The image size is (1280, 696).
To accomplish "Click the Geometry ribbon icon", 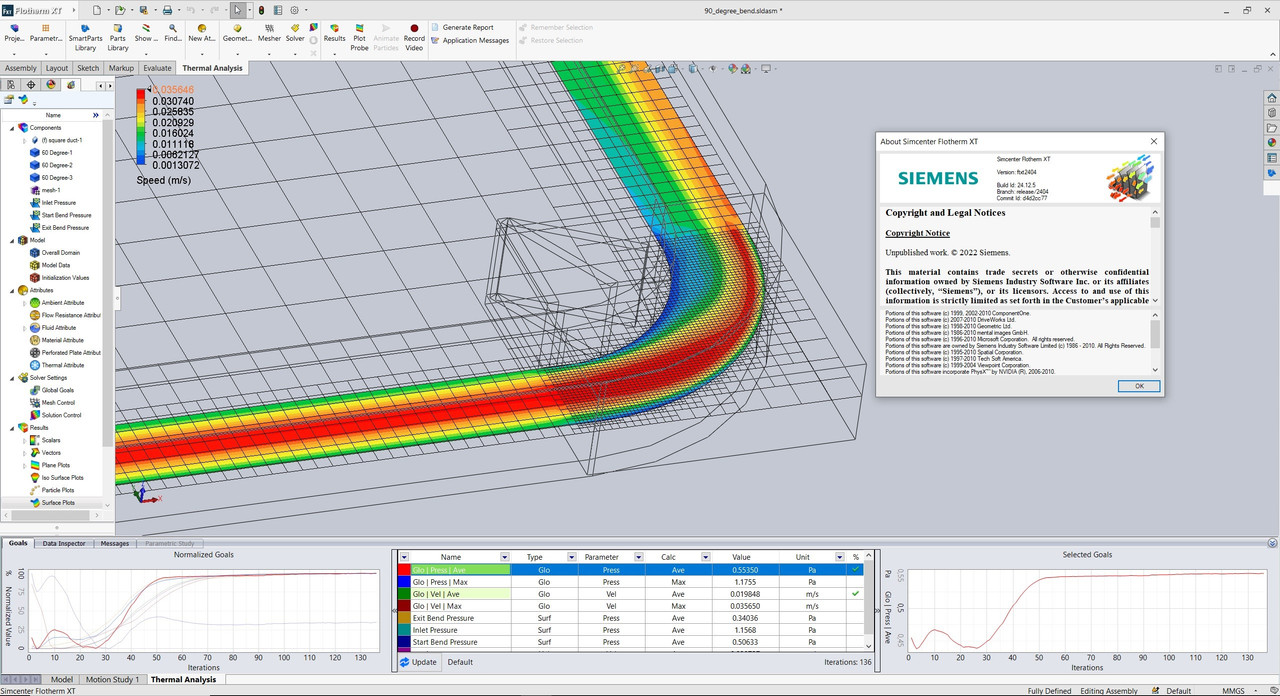I will [237, 32].
